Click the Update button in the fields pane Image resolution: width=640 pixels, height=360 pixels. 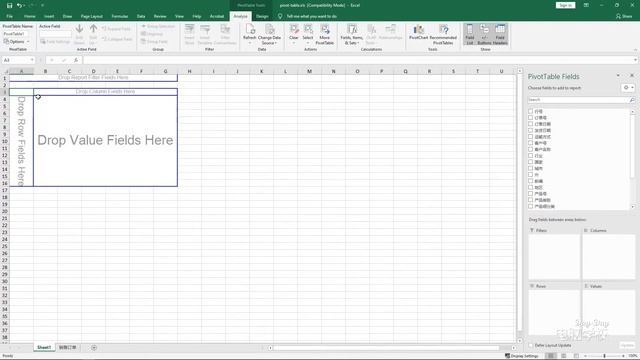(x=627, y=345)
